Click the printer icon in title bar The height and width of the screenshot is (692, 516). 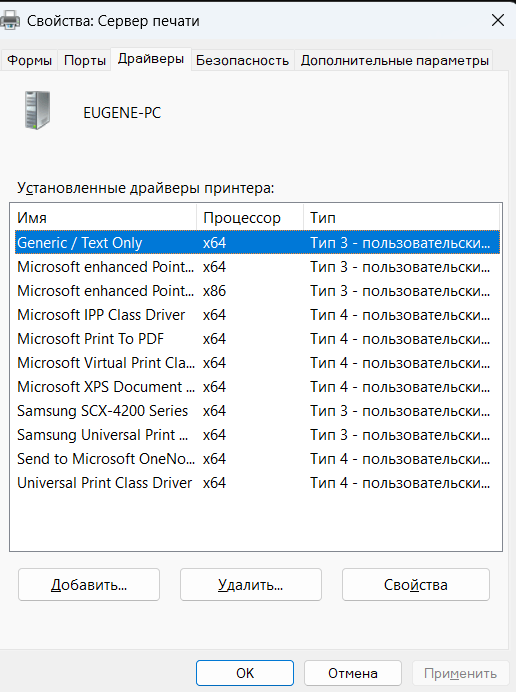pyautogui.click(x=10, y=20)
